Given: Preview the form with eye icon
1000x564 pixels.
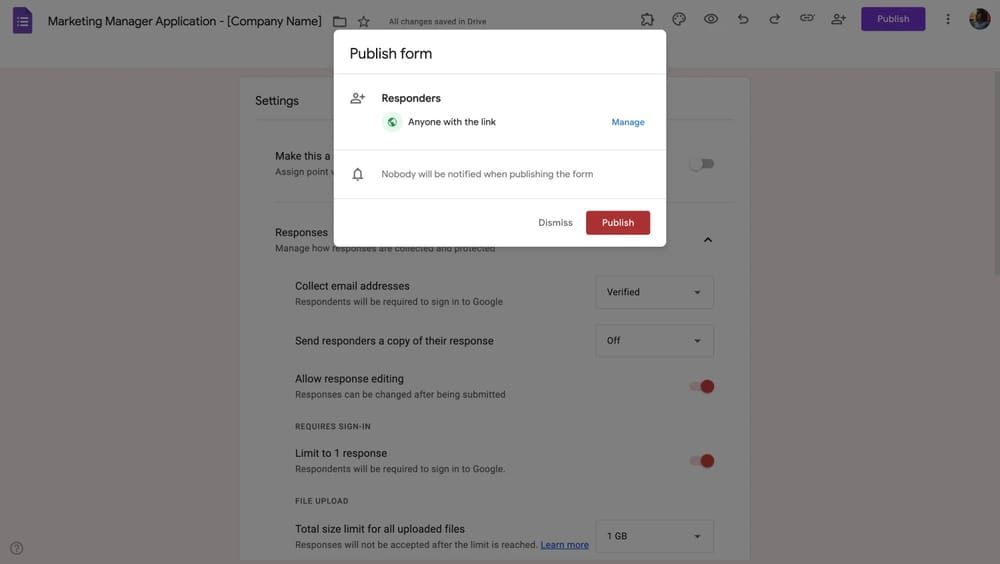Looking at the screenshot, I should coord(711,19).
